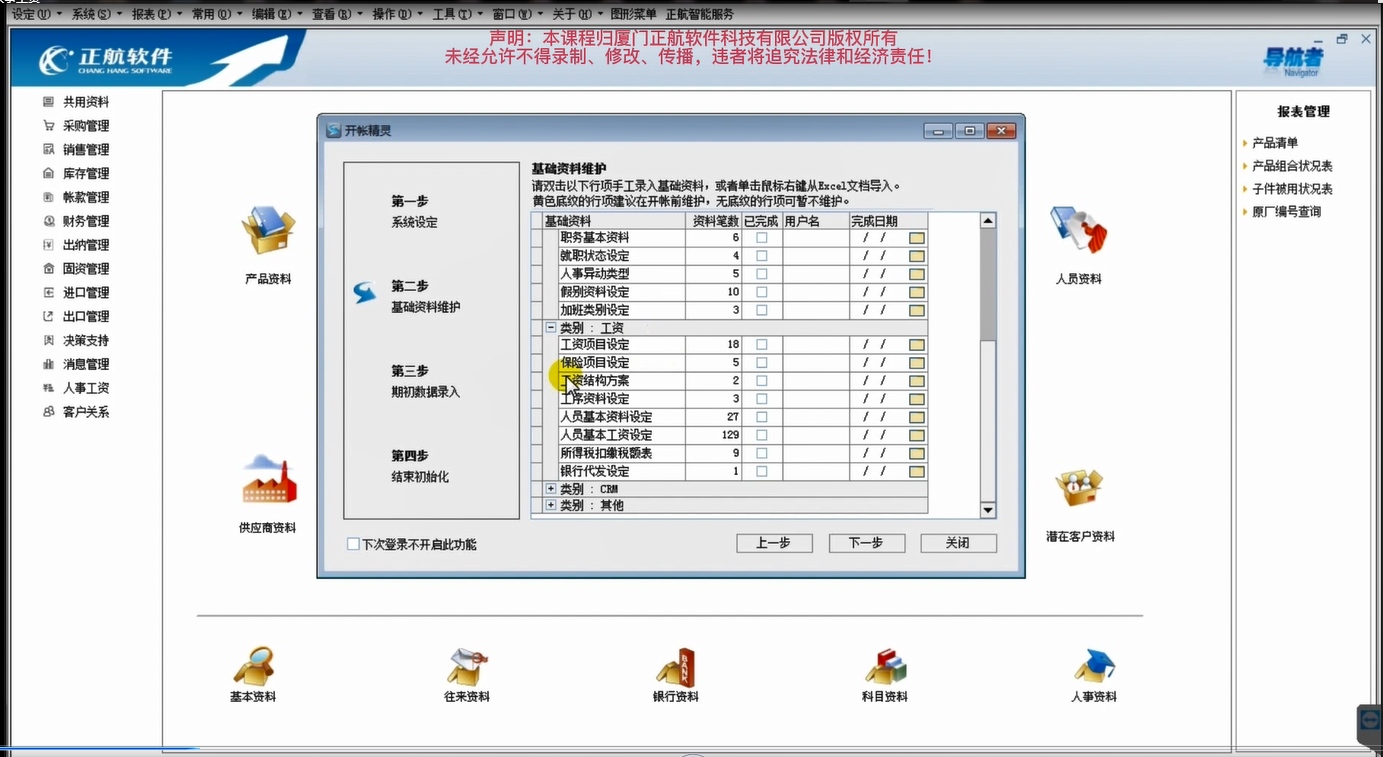Open the 基本资料 magnifier icon
This screenshot has height=757, width=1383.
253,666
